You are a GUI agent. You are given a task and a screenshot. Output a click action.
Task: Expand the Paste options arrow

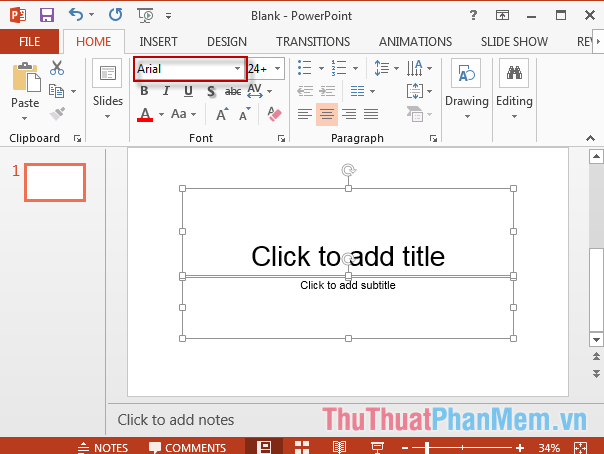coord(25,118)
